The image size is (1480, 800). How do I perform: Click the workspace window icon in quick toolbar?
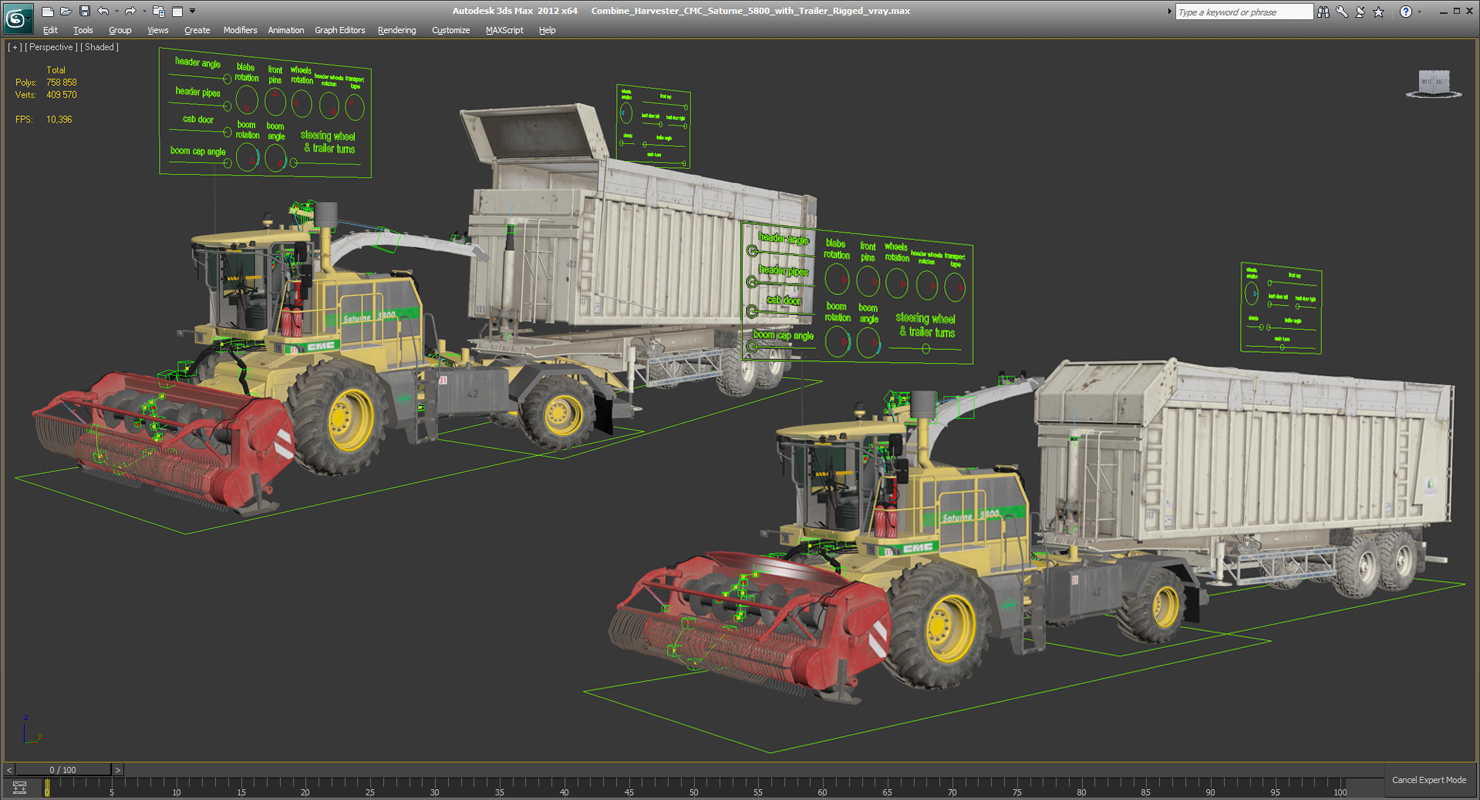(177, 11)
